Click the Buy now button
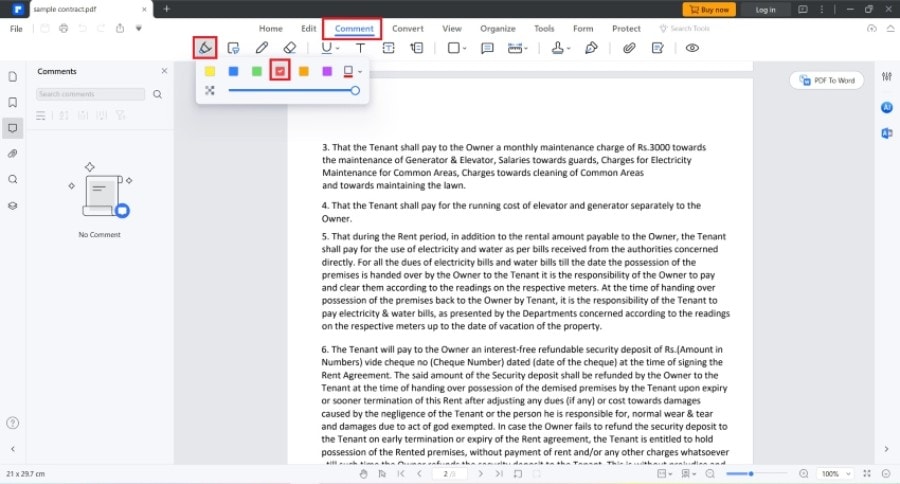The height and width of the screenshot is (484, 900). click(x=709, y=10)
